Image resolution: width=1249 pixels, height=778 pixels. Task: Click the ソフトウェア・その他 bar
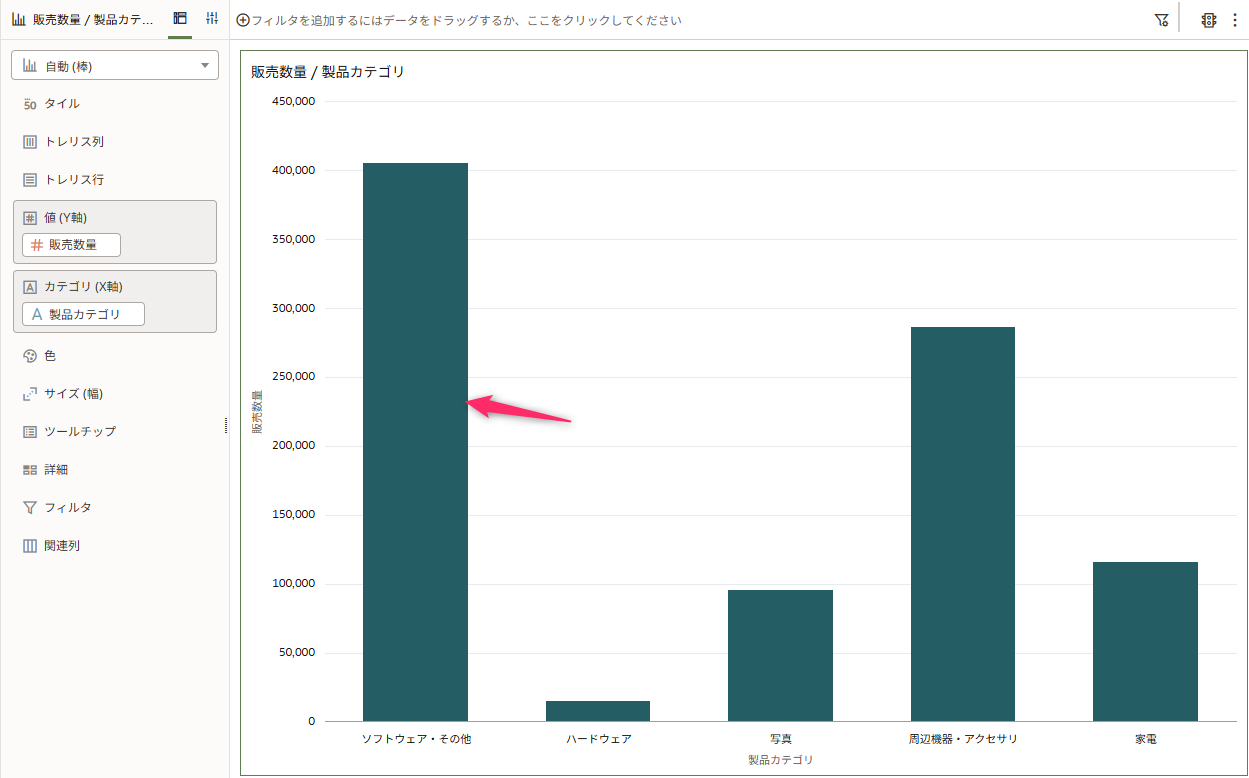coord(415,442)
